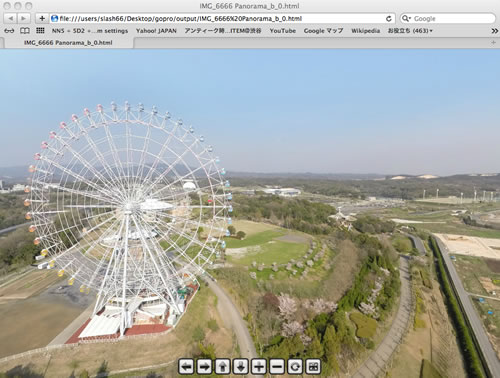Screen dimensions: 500x378
Task: Zoom out with the minus button
Action: tap(277, 367)
